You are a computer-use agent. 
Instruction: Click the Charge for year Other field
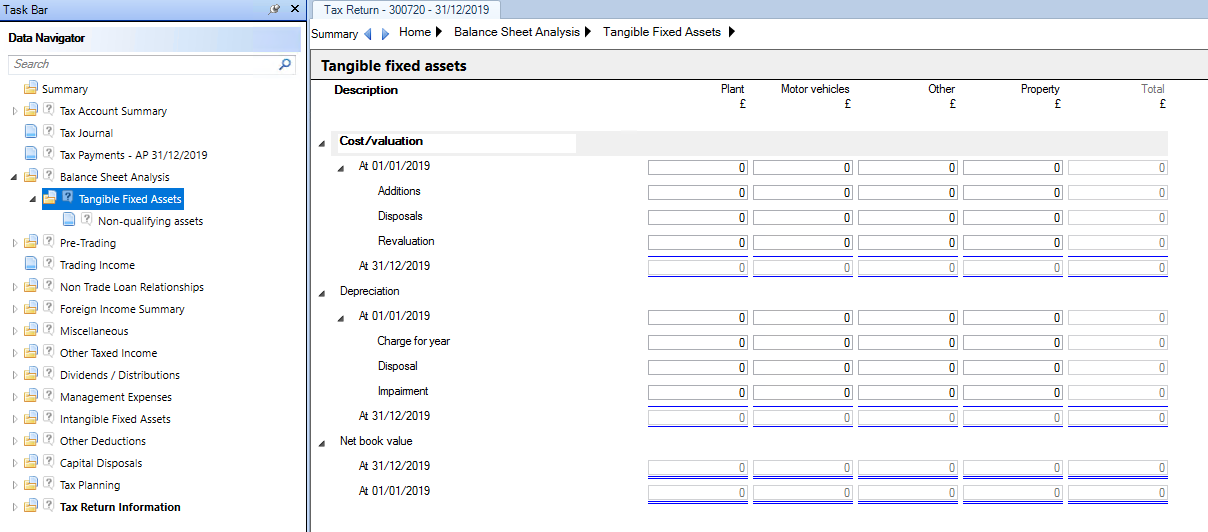click(908, 343)
